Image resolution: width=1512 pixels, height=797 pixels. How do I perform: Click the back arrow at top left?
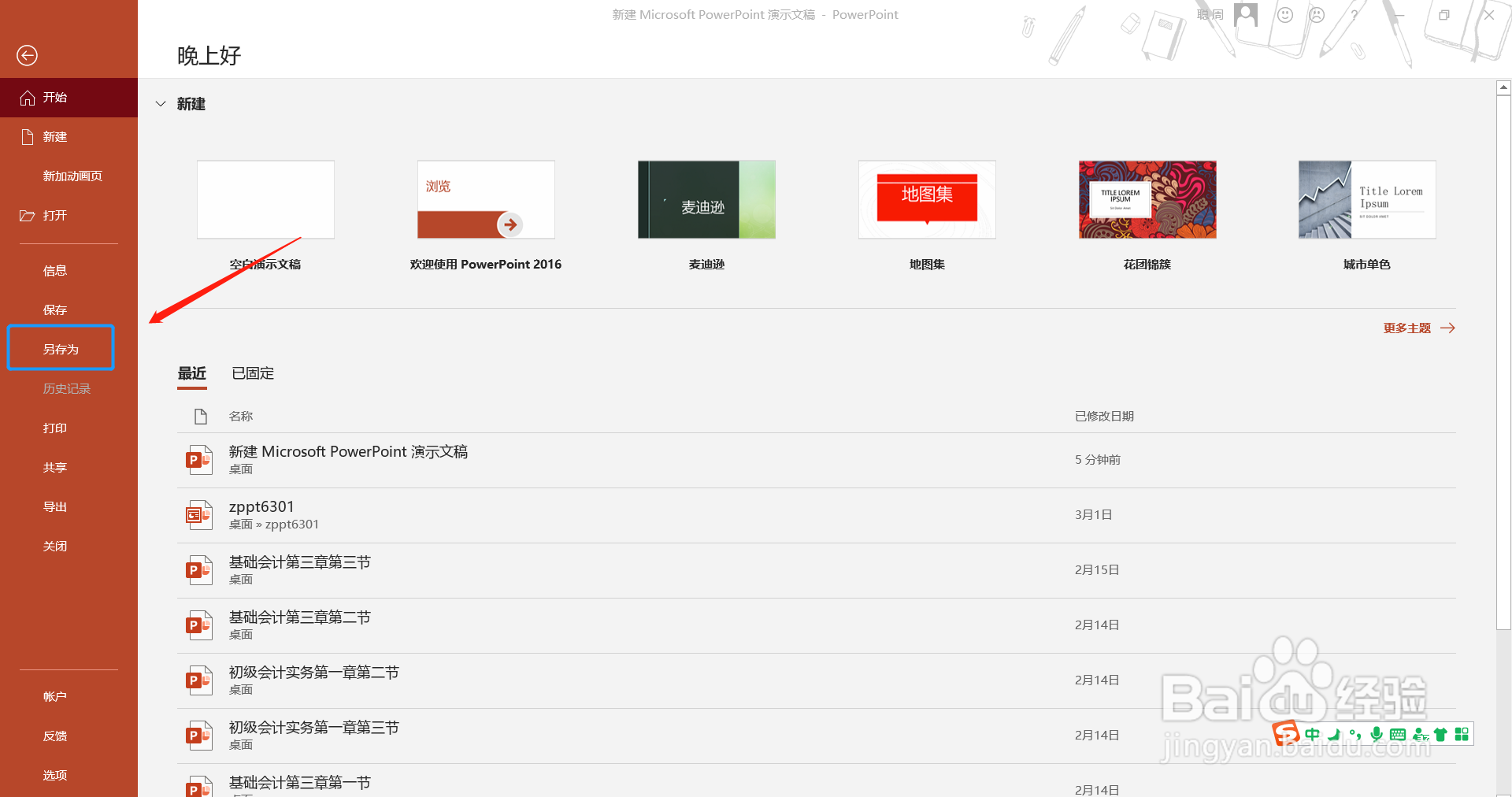pyautogui.click(x=27, y=55)
